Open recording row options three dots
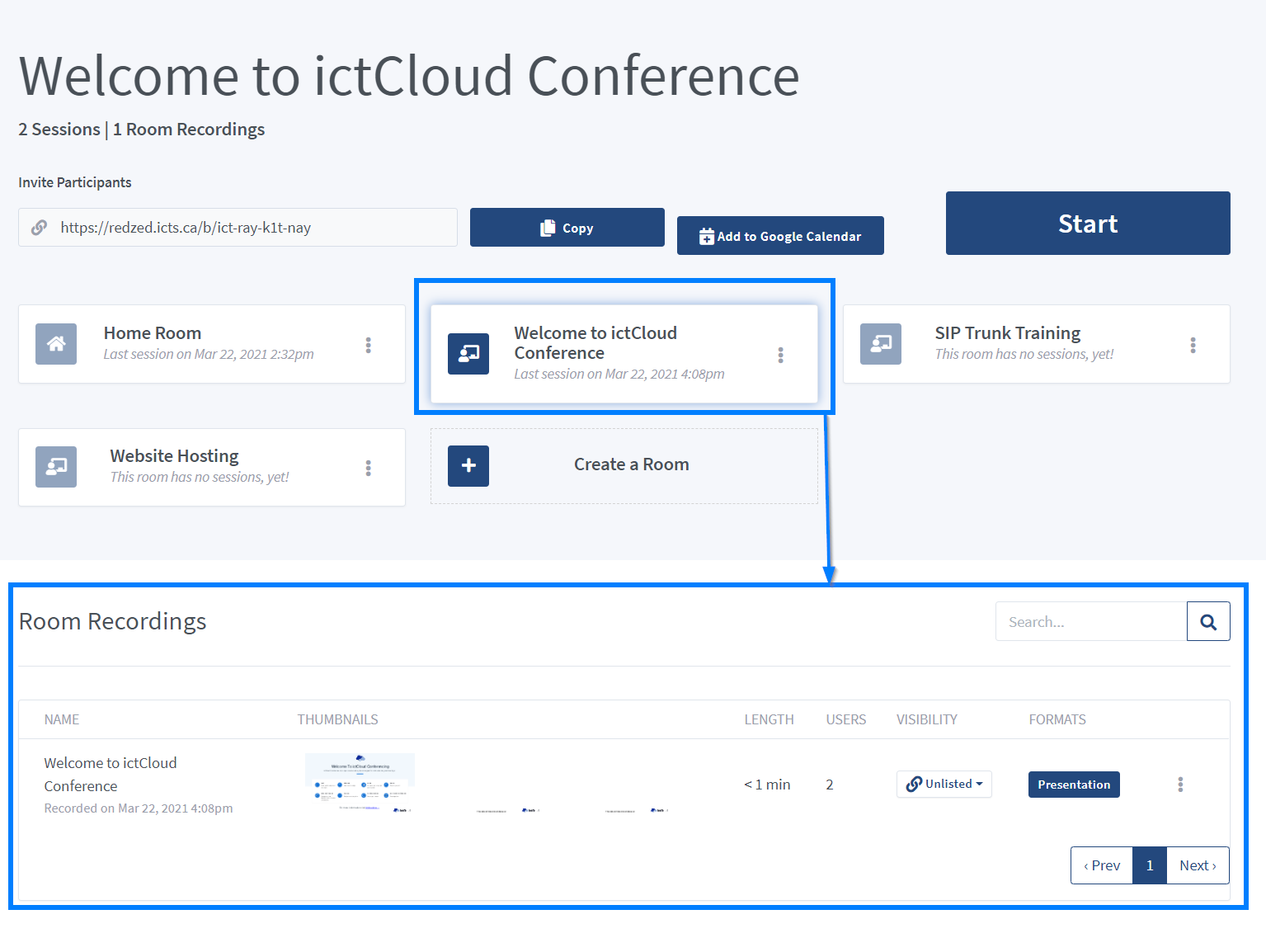This screenshot has height=952, width=1266. click(x=1180, y=784)
